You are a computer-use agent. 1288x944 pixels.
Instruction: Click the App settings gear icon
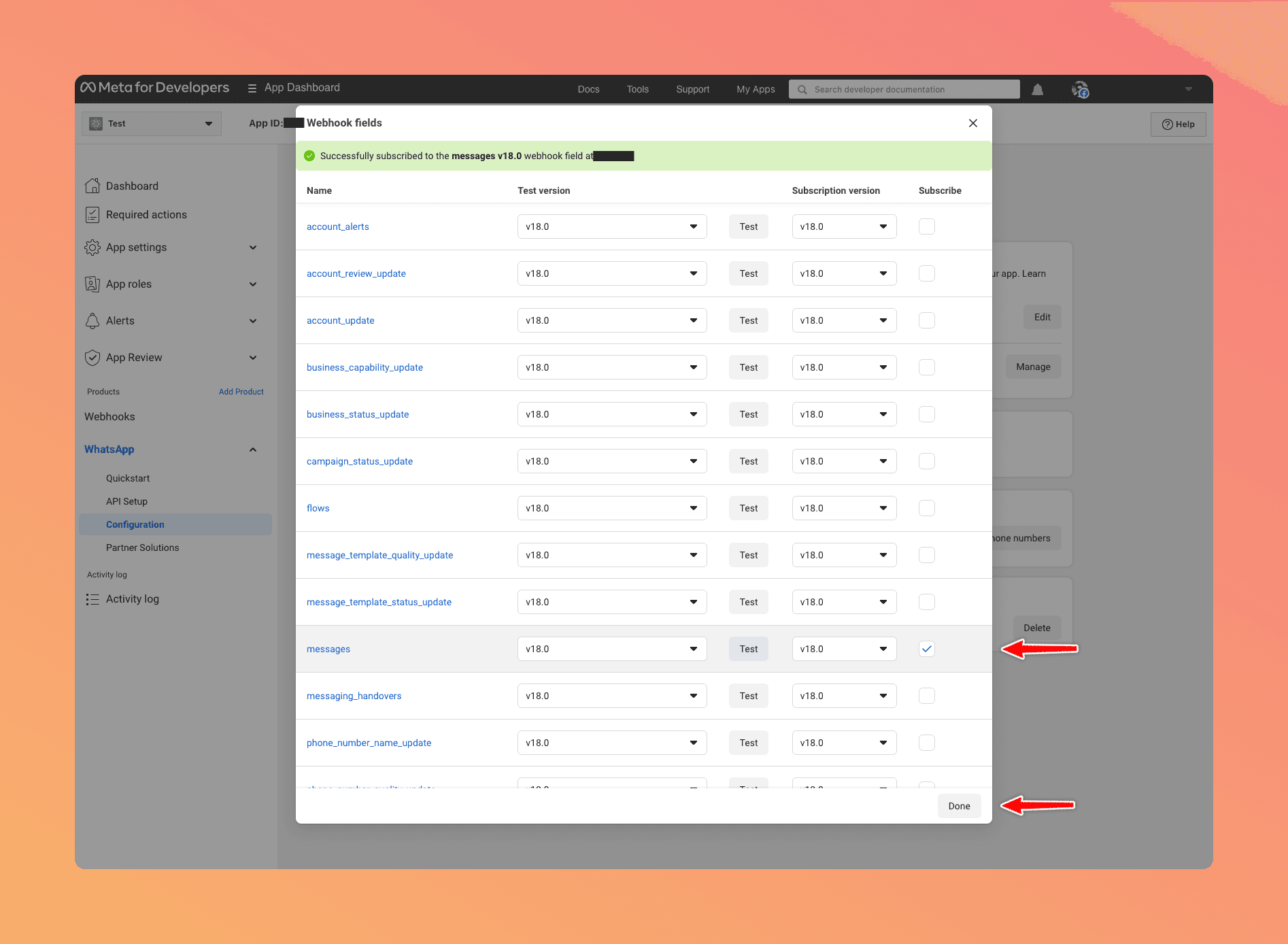pyautogui.click(x=92, y=248)
